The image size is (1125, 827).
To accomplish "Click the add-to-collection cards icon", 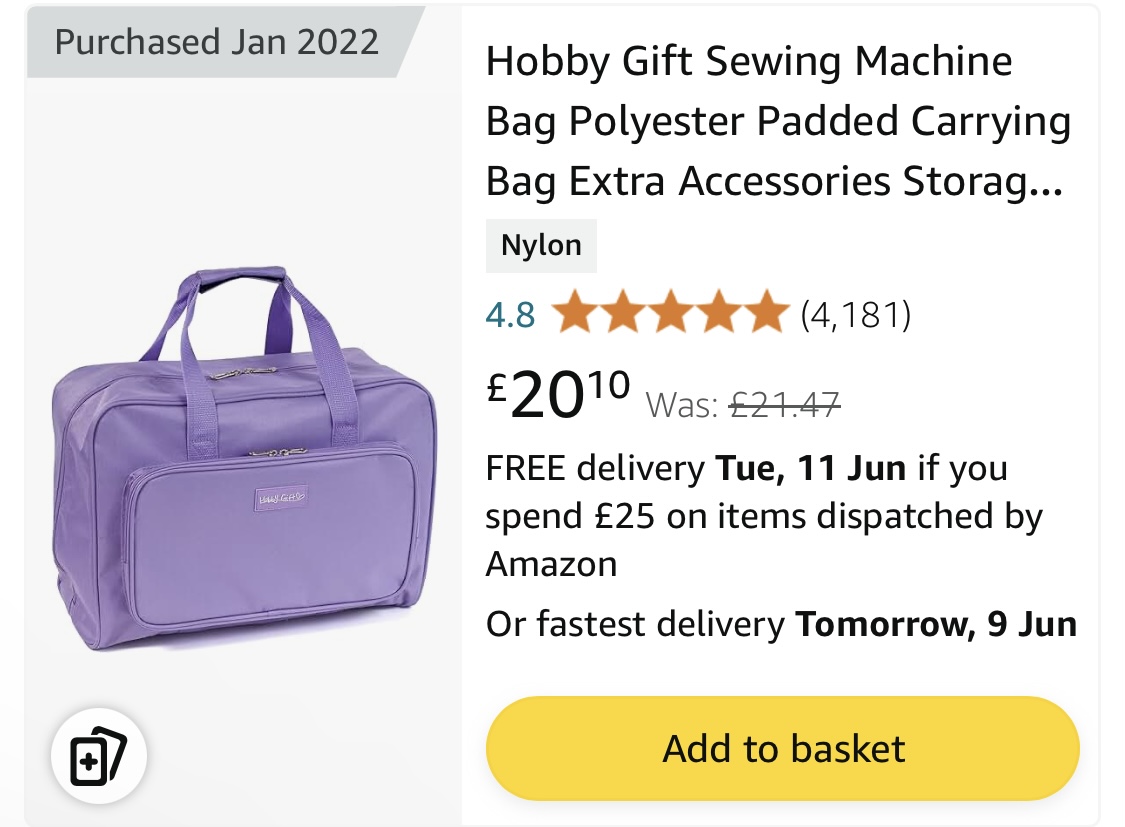I will point(98,755).
